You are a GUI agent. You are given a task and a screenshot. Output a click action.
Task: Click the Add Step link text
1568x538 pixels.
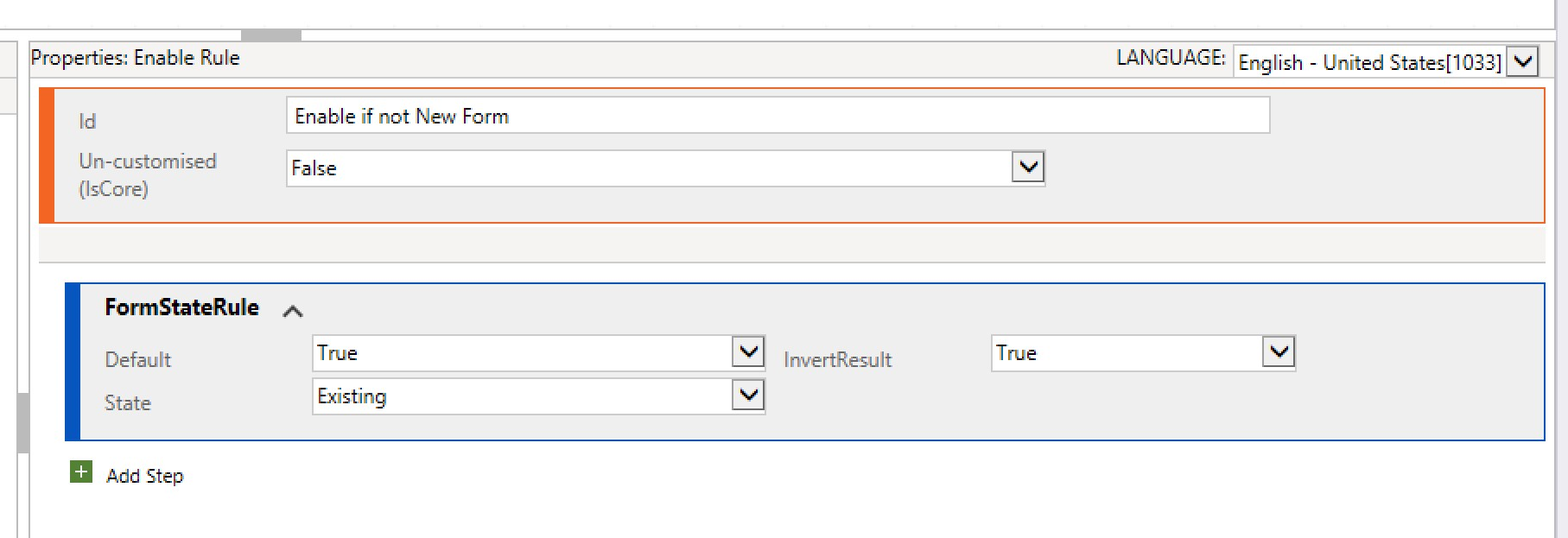pyautogui.click(x=145, y=476)
